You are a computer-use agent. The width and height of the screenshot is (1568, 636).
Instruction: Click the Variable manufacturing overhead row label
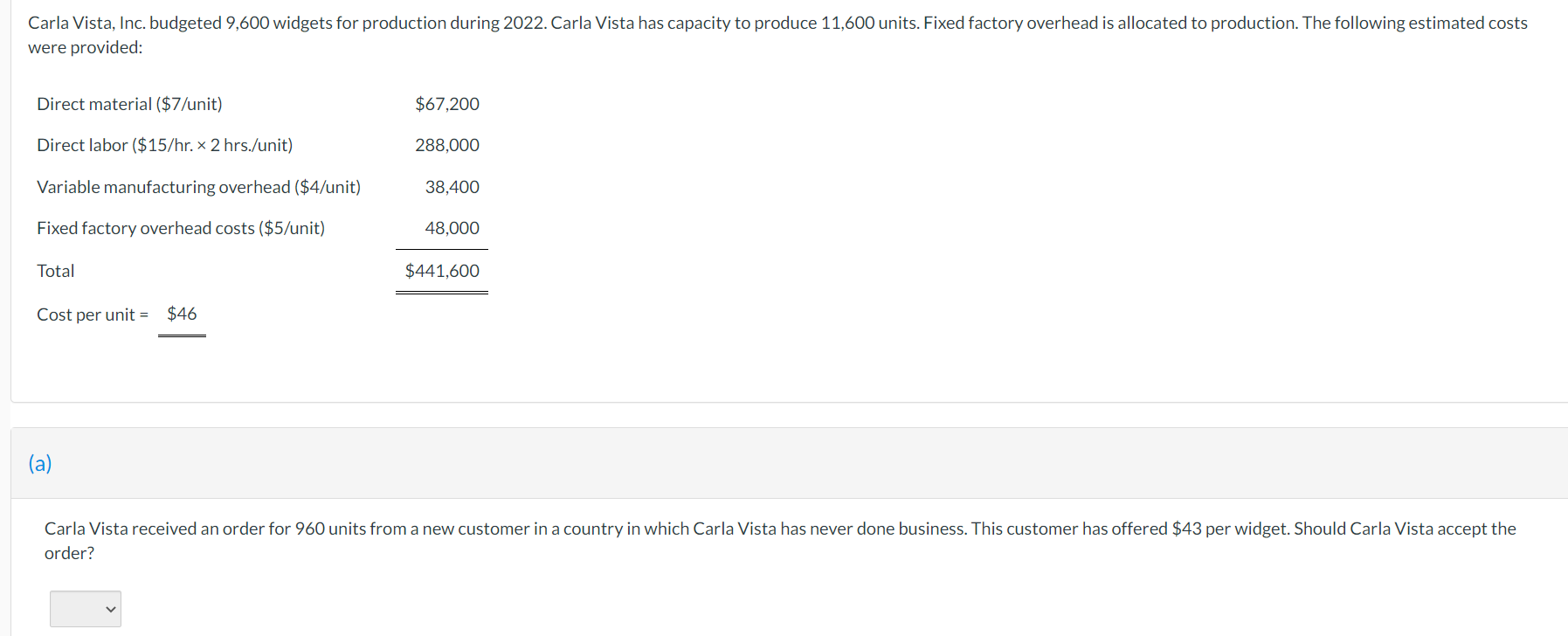[198, 187]
